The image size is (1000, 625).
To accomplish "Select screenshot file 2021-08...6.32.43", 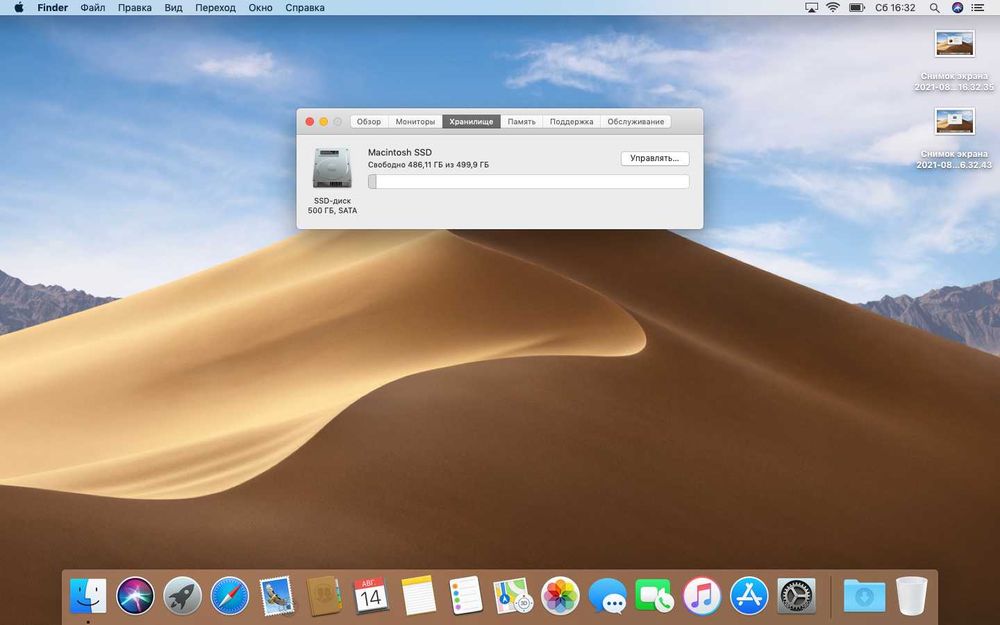I will [x=955, y=138].
